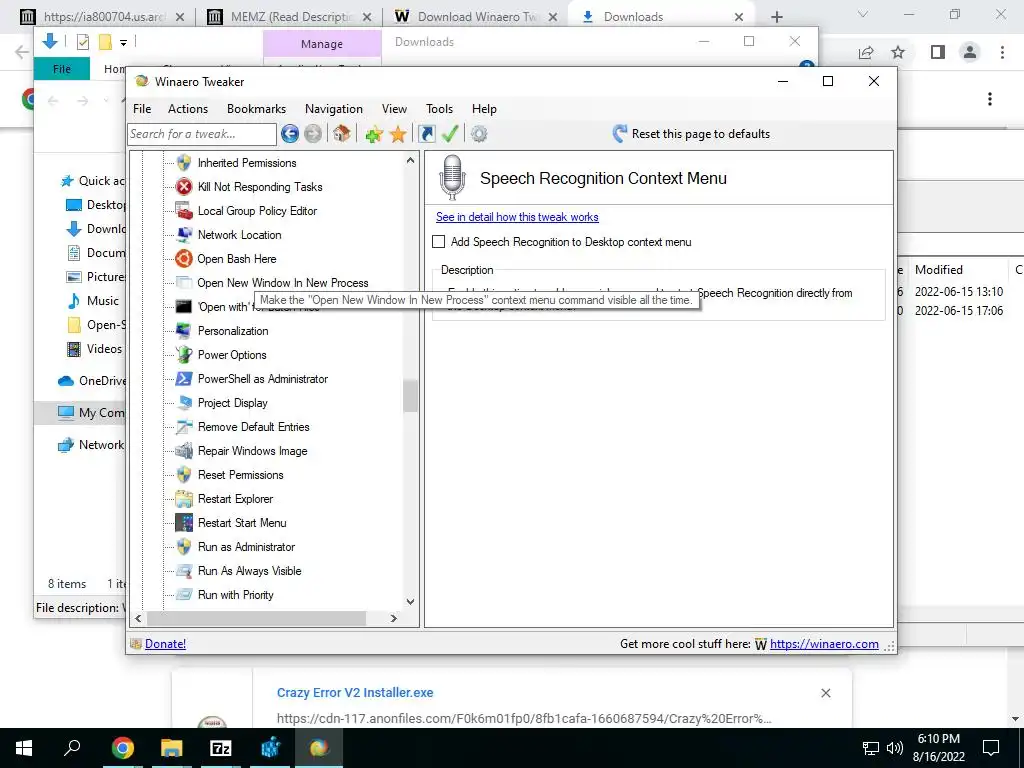Click tree scrollbar down arrow
The image size is (1024, 768).
(410, 601)
